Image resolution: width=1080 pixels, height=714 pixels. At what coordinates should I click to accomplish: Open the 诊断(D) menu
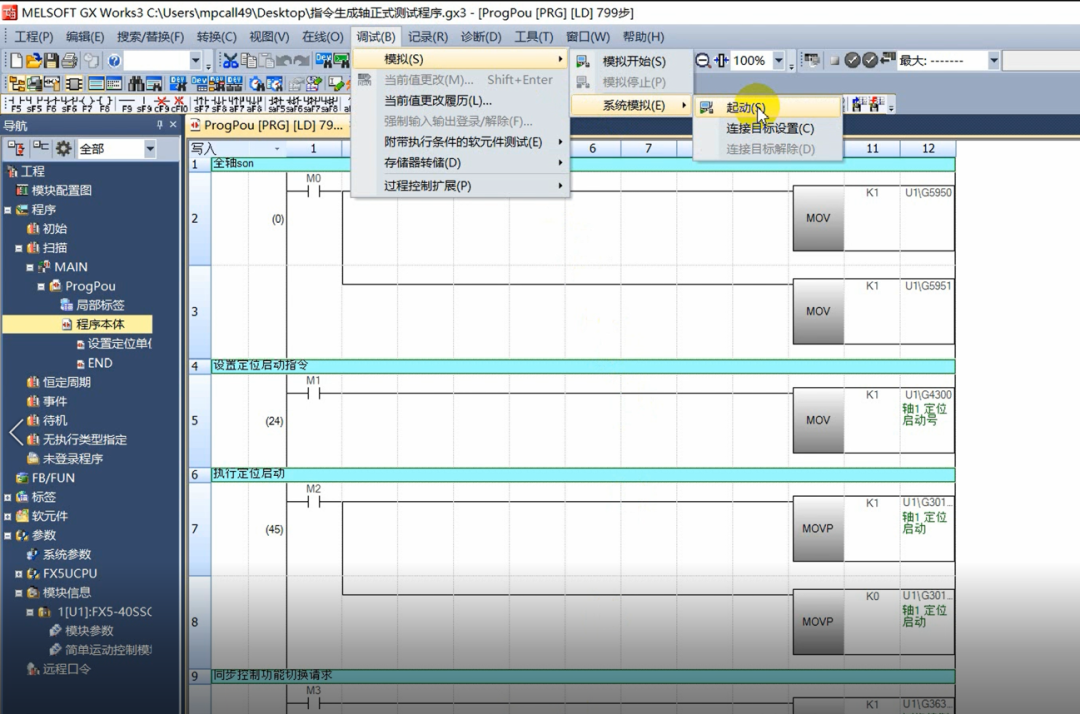click(481, 37)
